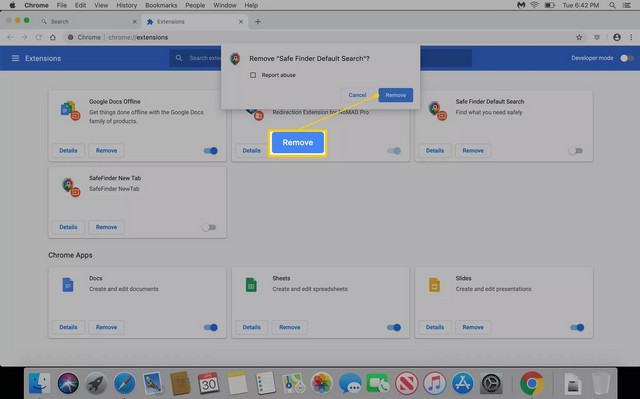
Task: Launch Siri from the dock
Action: [68, 383]
